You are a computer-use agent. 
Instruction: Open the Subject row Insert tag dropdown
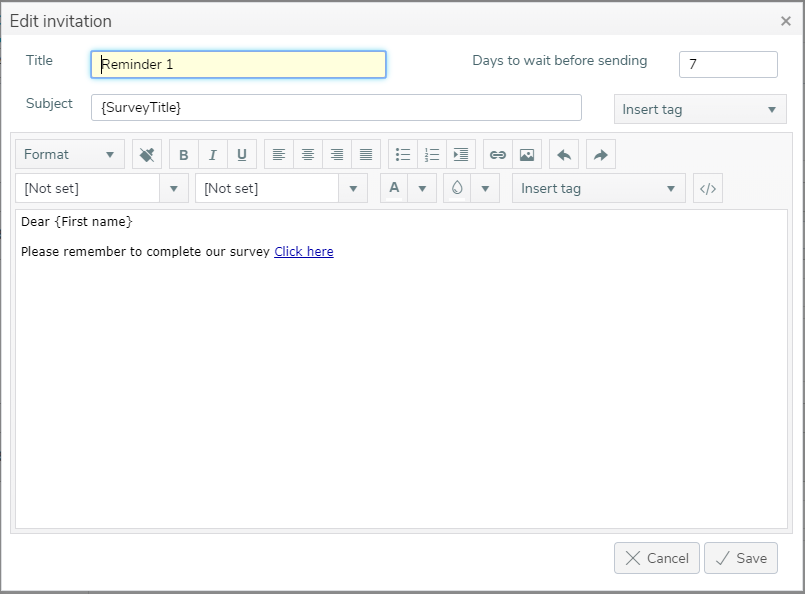click(x=700, y=109)
